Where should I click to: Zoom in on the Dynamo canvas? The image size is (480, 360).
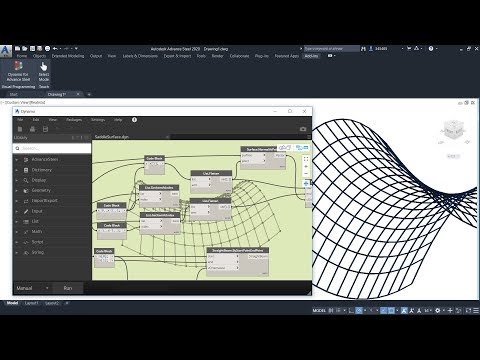coord(306,166)
